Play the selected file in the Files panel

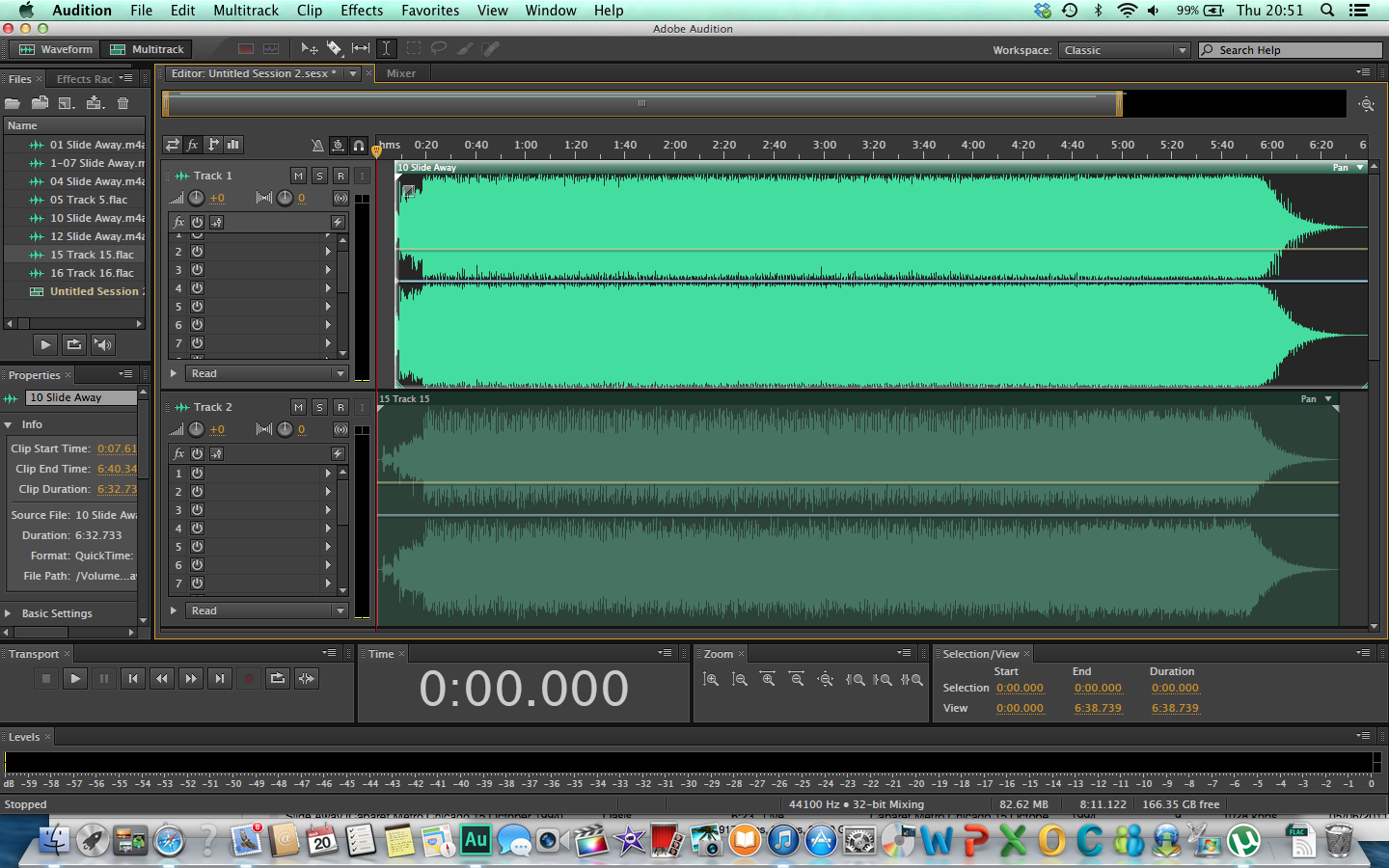point(45,344)
